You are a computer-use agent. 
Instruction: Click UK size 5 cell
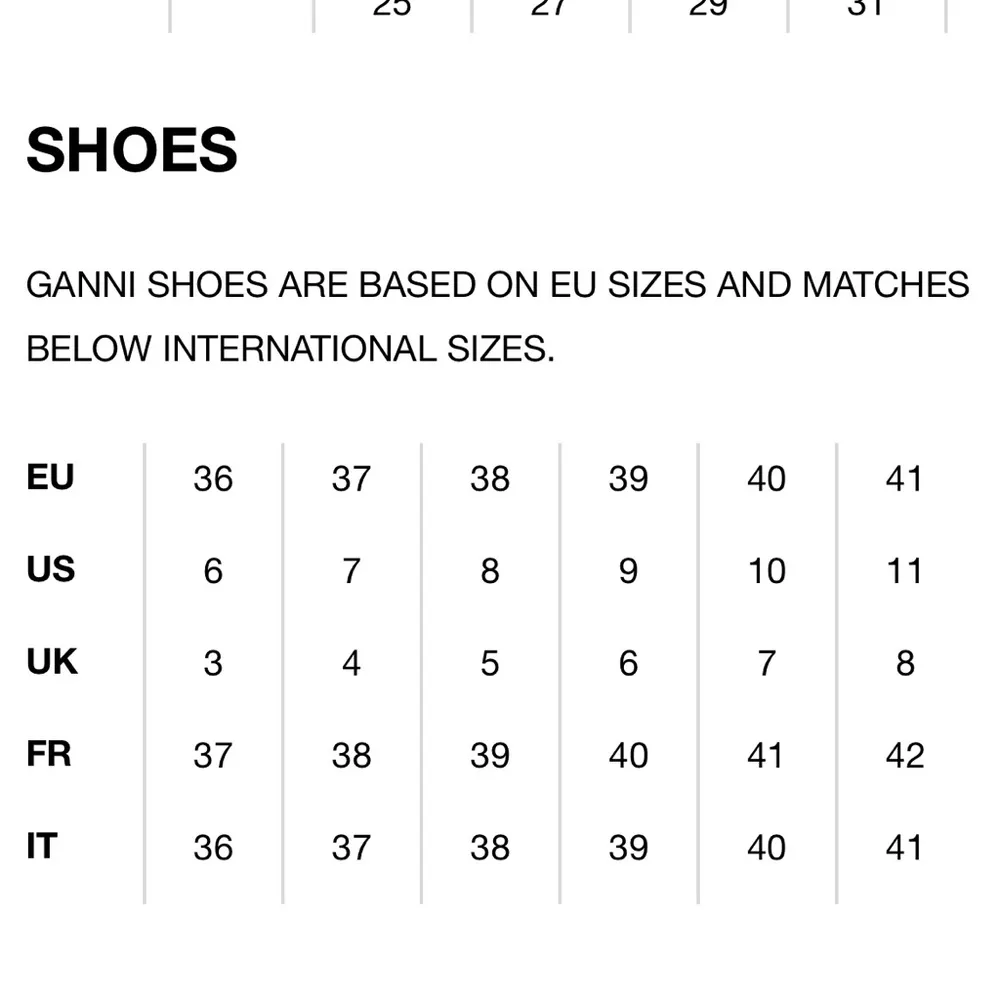(490, 663)
